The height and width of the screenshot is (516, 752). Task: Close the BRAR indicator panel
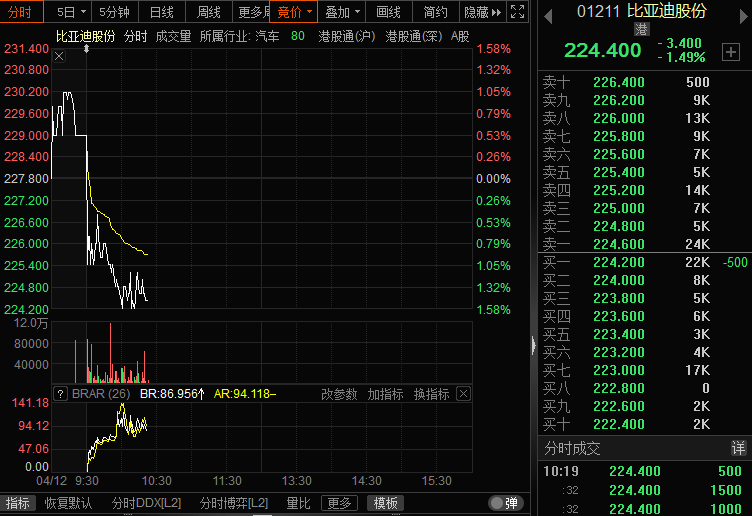tap(463, 394)
